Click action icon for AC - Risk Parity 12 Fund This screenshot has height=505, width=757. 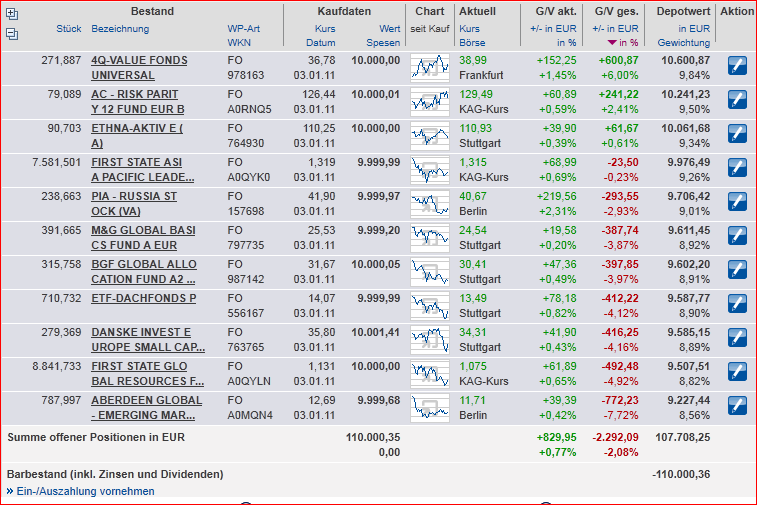pyautogui.click(x=737, y=101)
